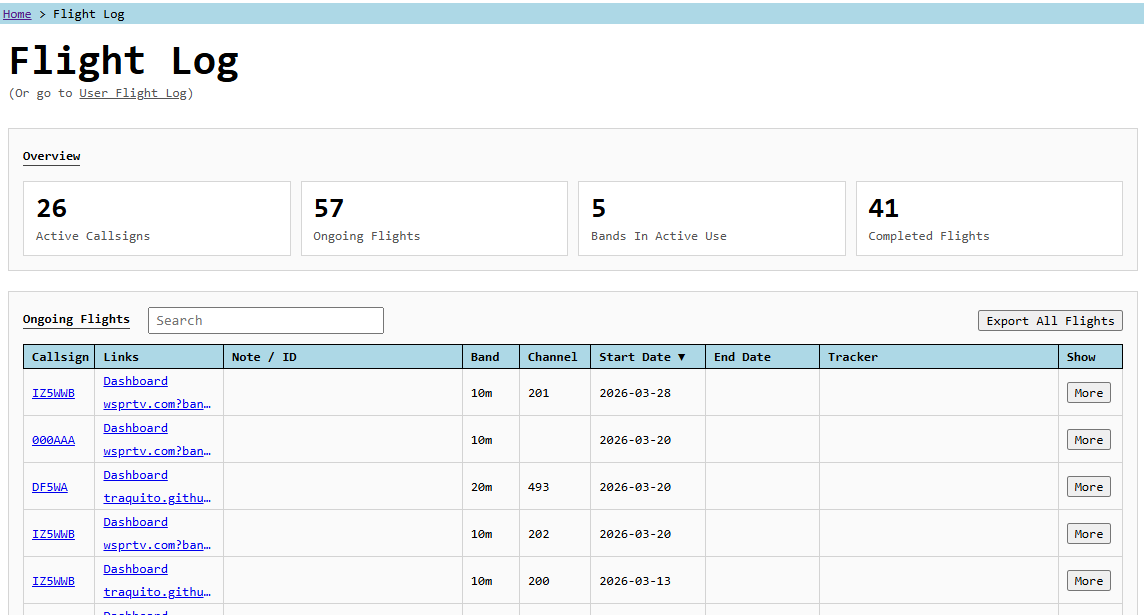Click the Band column header
This screenshot has height=615, width=1144.
click(485, 357)
